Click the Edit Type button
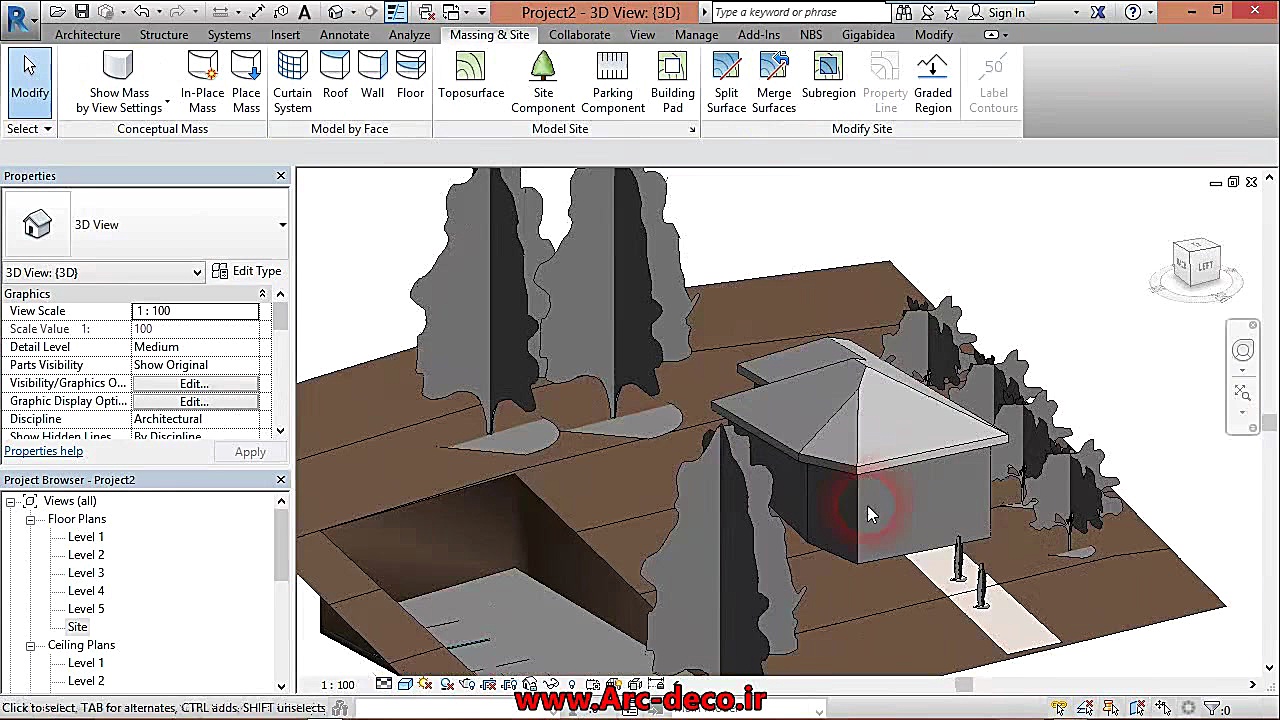1280x720 pixels. (x=247, y=271)
